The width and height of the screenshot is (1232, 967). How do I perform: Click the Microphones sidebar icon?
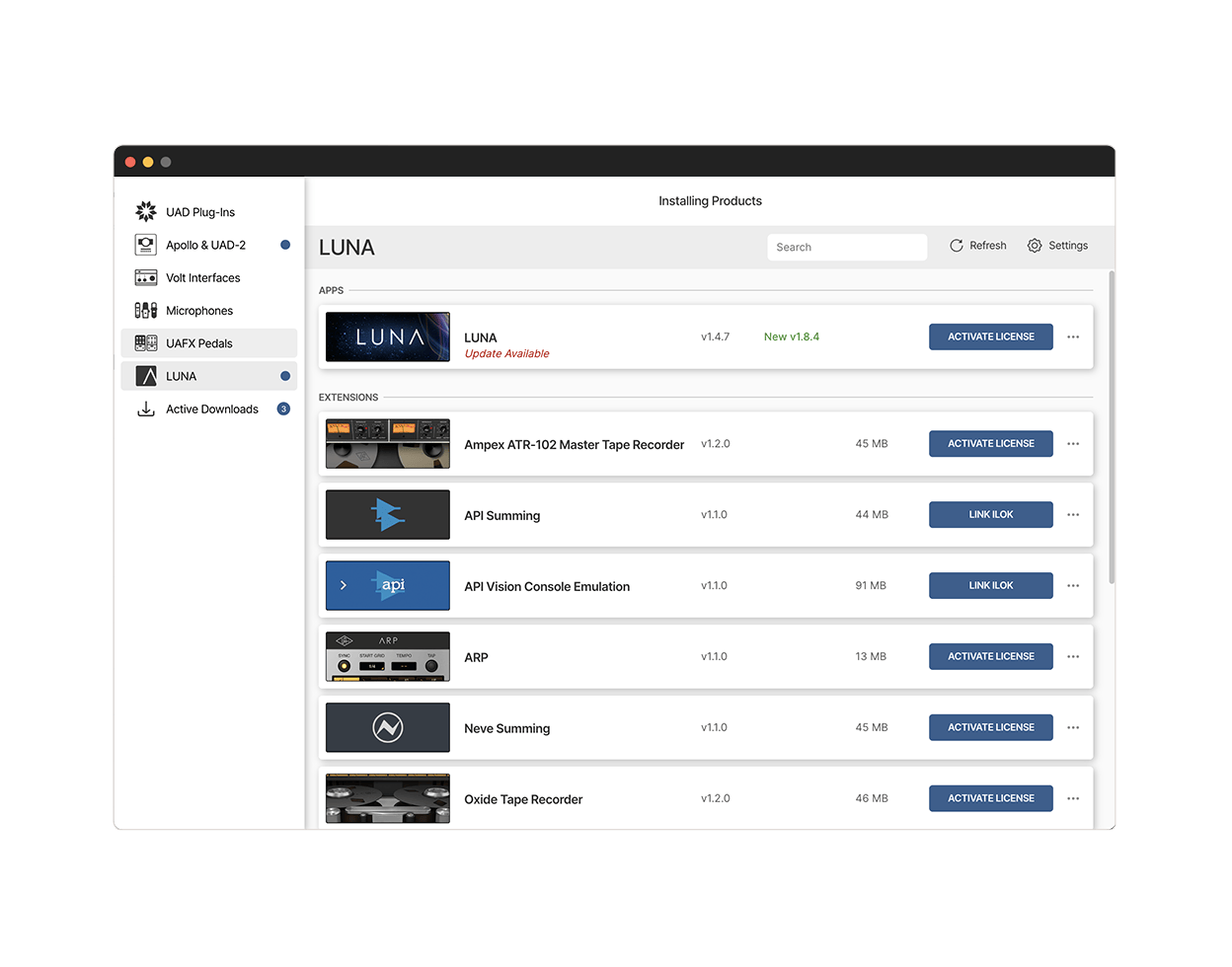[x=146, y=311]
